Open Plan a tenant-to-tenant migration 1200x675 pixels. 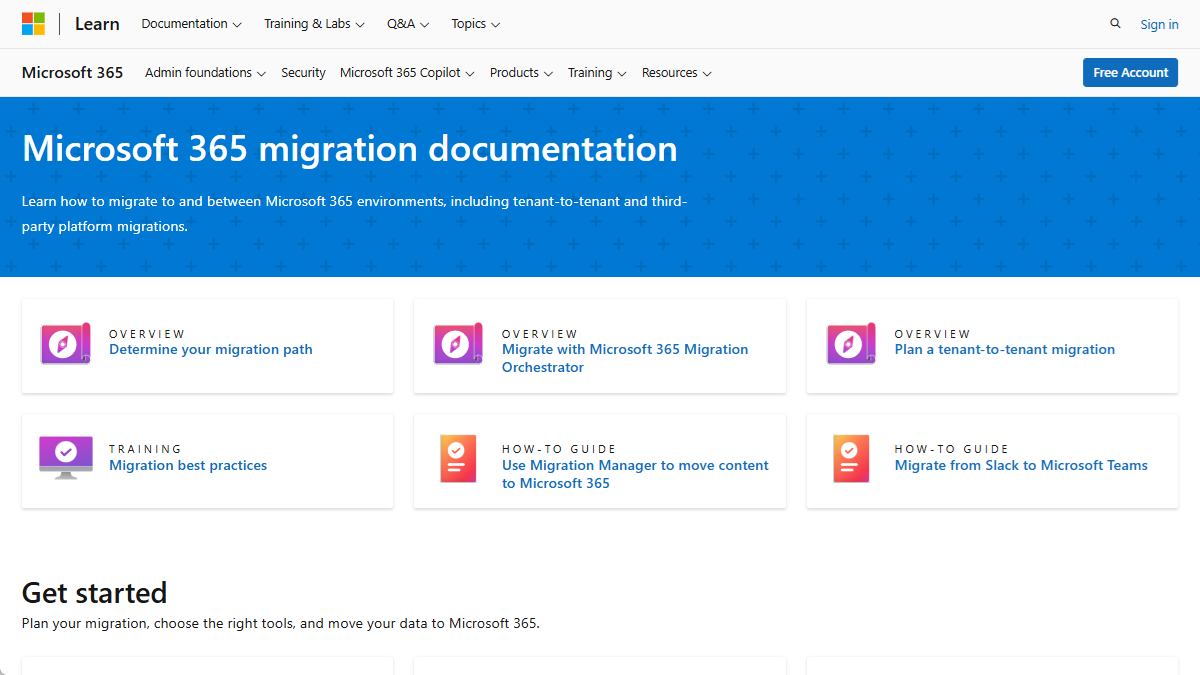point(1005,350)
